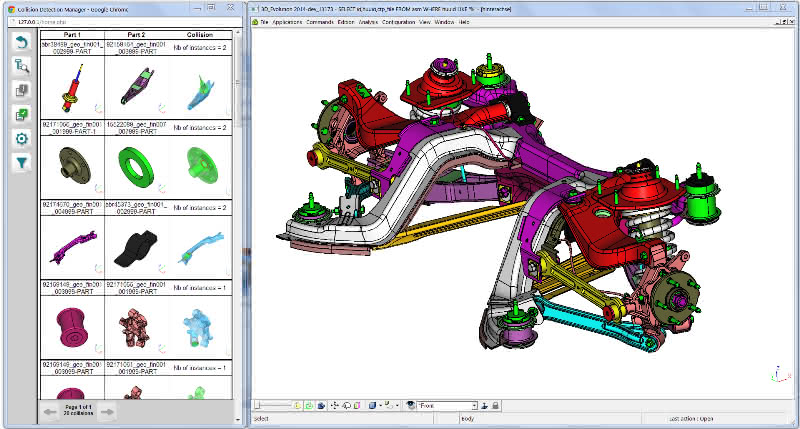Select the olive wheel hub flange thumbnail
The height and width of the screenshot is (429, 800).
[x=72, y=167]
